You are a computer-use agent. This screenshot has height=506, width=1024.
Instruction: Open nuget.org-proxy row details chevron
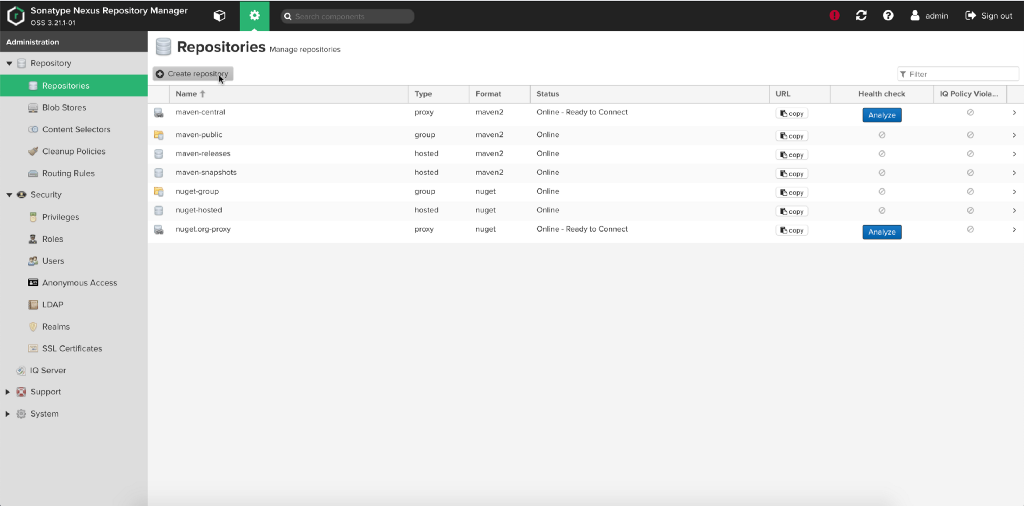1014,230
